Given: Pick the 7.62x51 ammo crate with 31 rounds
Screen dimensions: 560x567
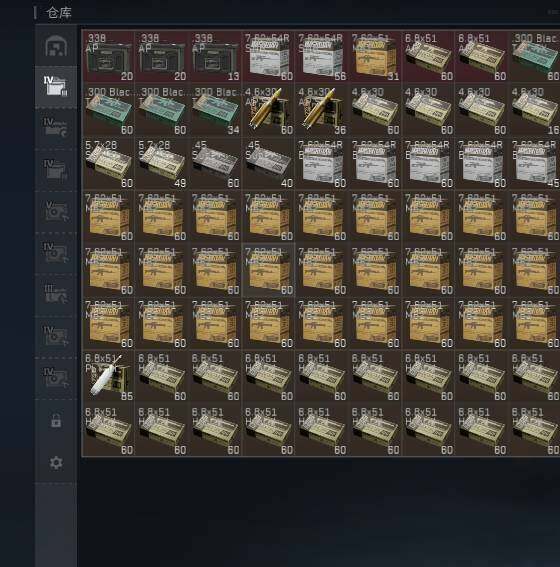Looking at the screenshot, I should point(376,57).
